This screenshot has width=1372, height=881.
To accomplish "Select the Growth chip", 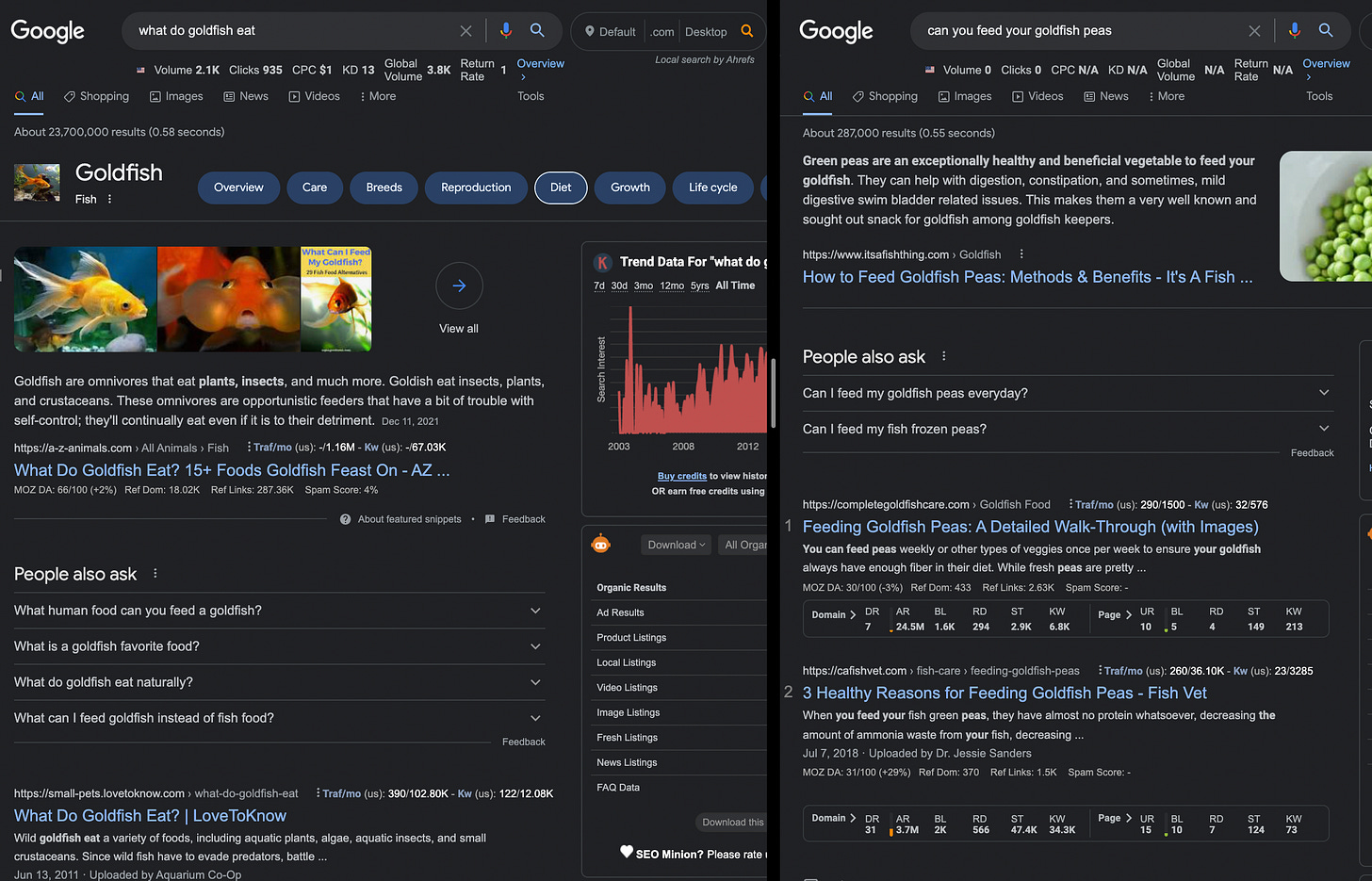I will point(630,188).
